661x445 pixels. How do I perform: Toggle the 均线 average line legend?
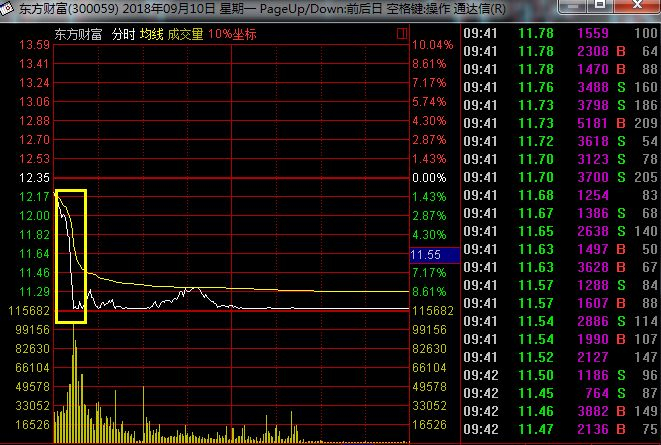[151, 34]
